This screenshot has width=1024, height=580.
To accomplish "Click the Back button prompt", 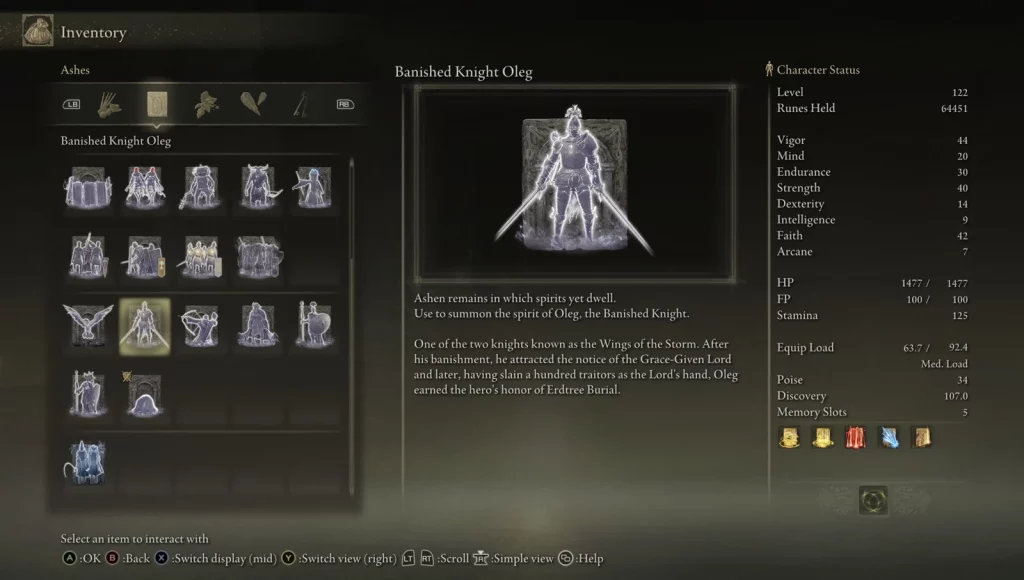I will coord(128,558).
